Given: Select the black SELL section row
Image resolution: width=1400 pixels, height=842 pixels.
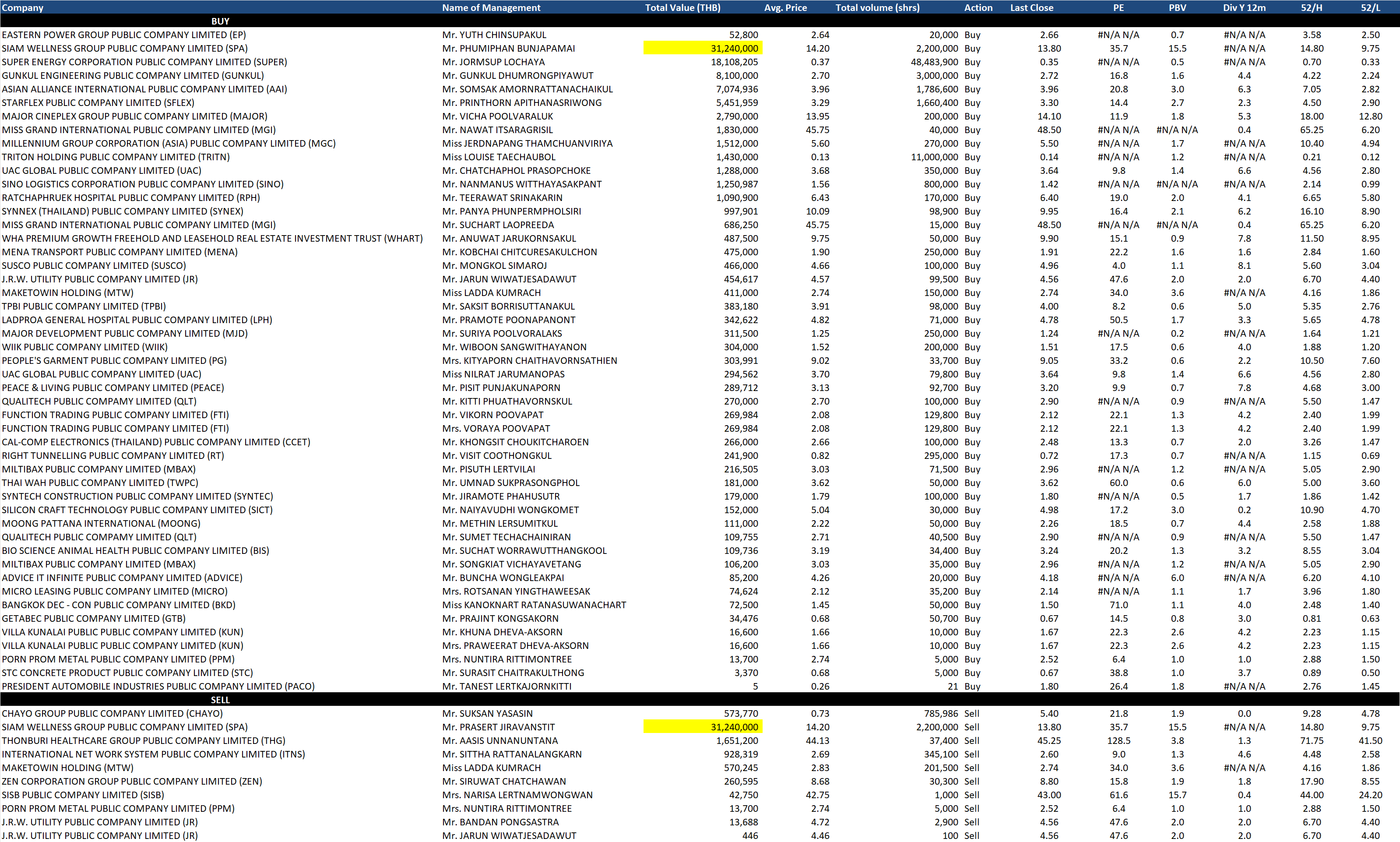Looking at the screenshot, I should click(220, 700).
